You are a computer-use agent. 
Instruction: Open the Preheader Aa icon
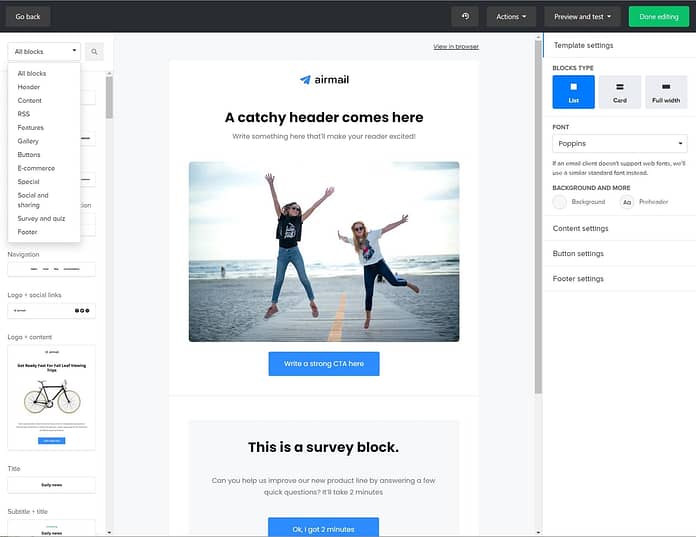click(x=627, y=202)
